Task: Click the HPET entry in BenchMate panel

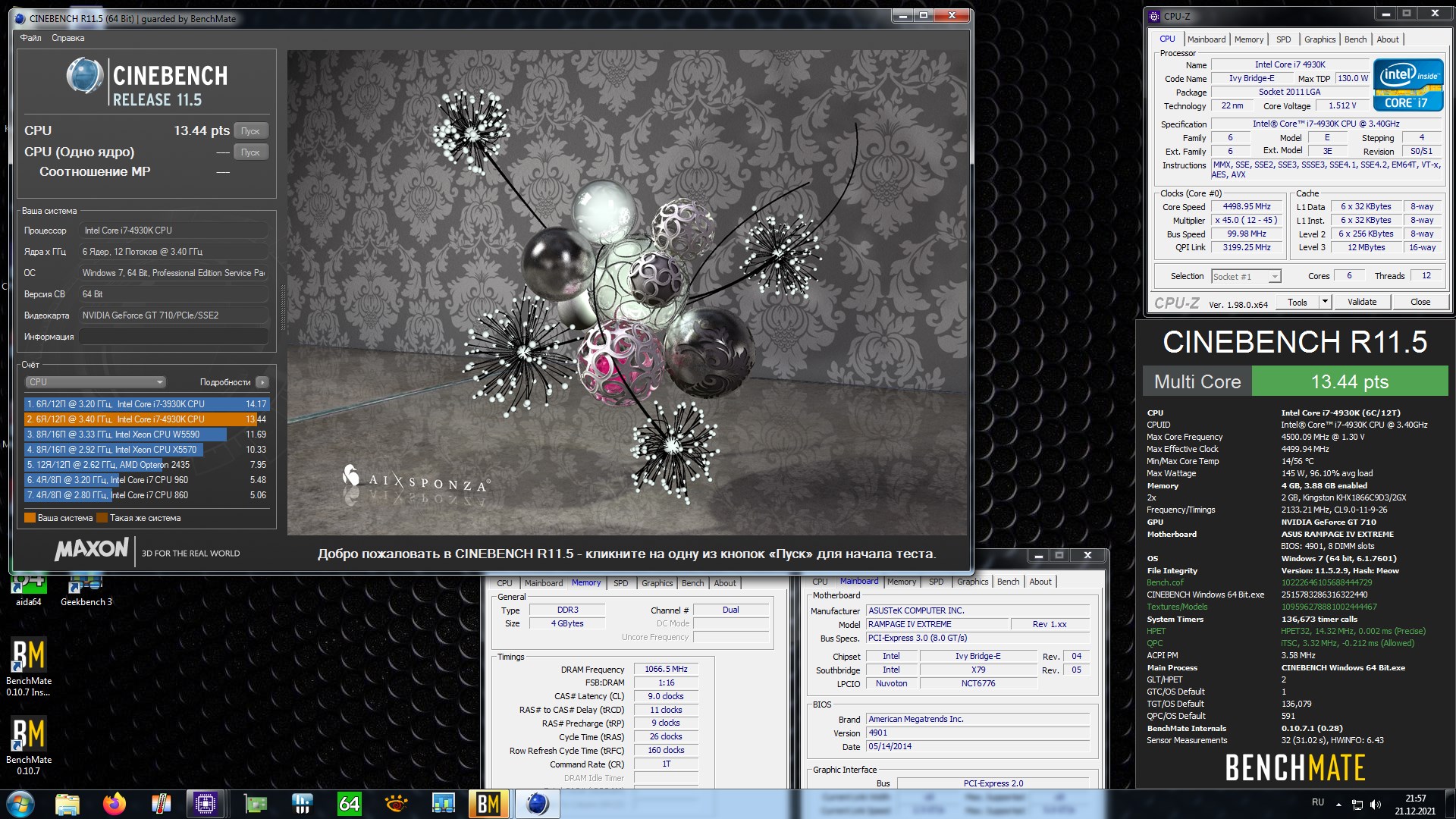Action: pos(1156,631)
